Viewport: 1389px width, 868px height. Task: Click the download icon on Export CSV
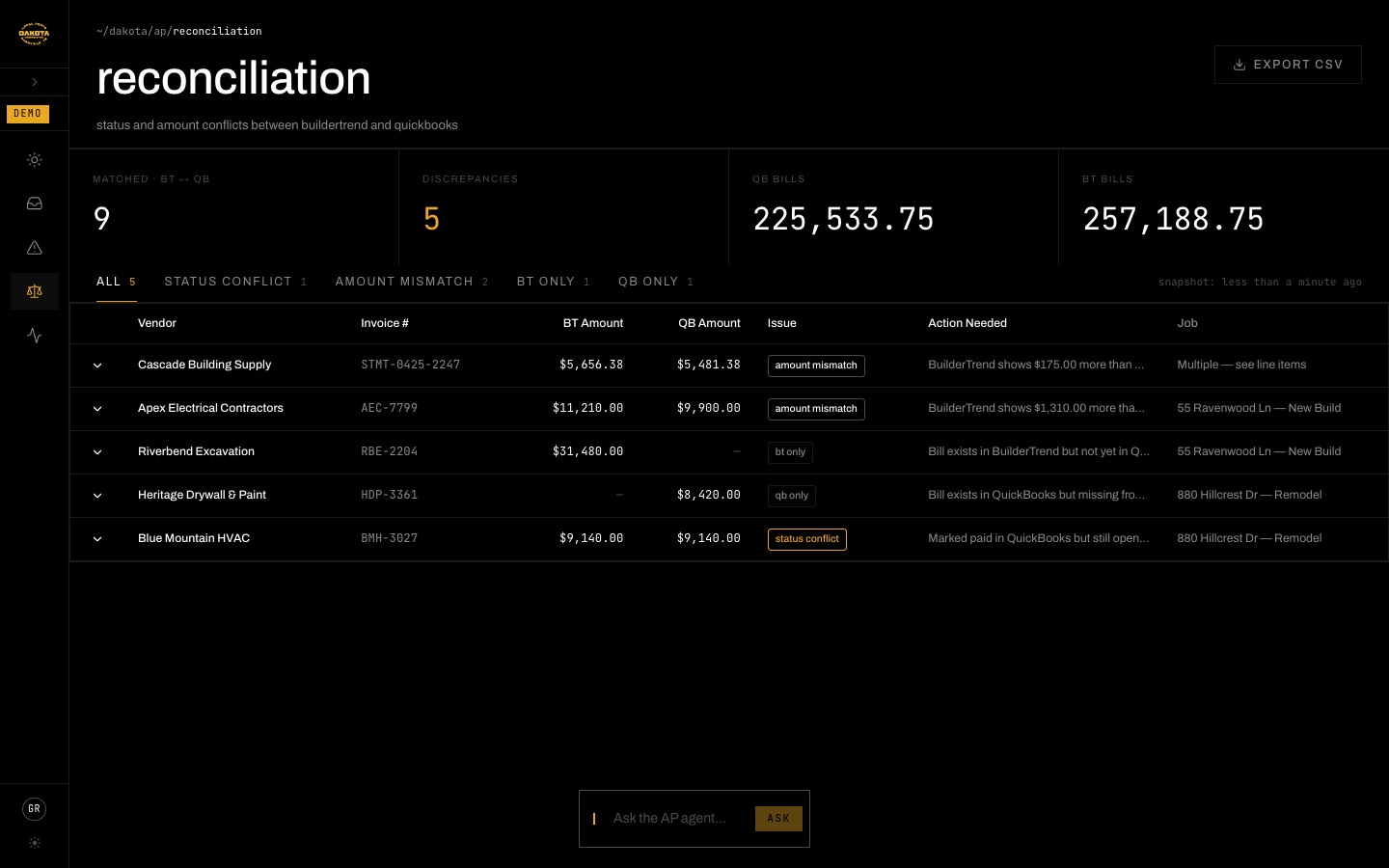click(x=1239, y=65)
